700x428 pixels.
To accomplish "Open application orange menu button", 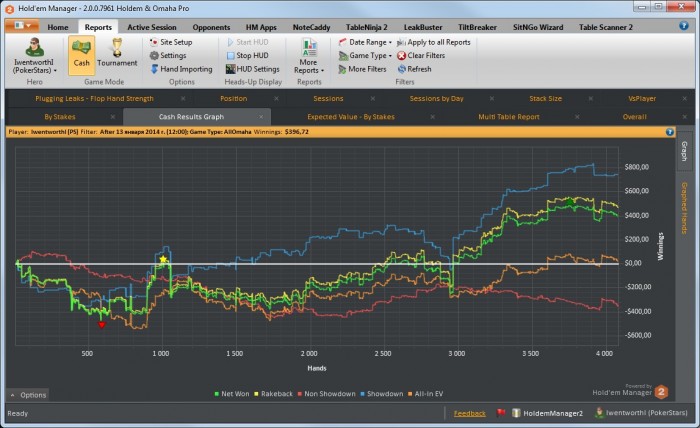I will [x=21, y=26].
